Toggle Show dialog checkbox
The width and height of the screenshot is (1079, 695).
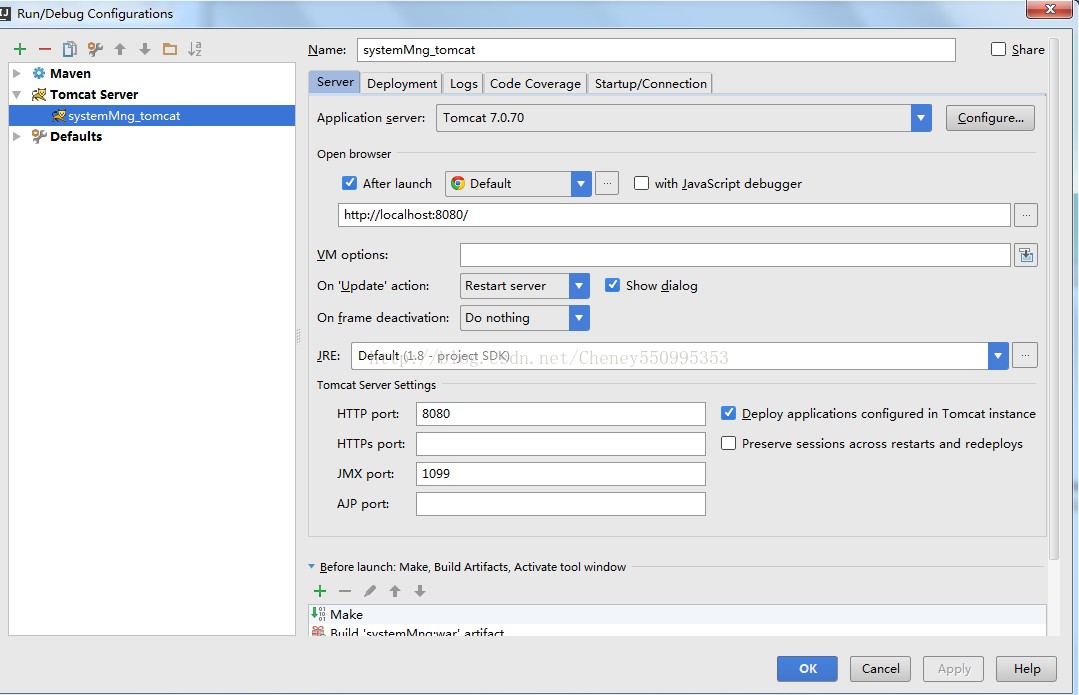tap(612, 285)
